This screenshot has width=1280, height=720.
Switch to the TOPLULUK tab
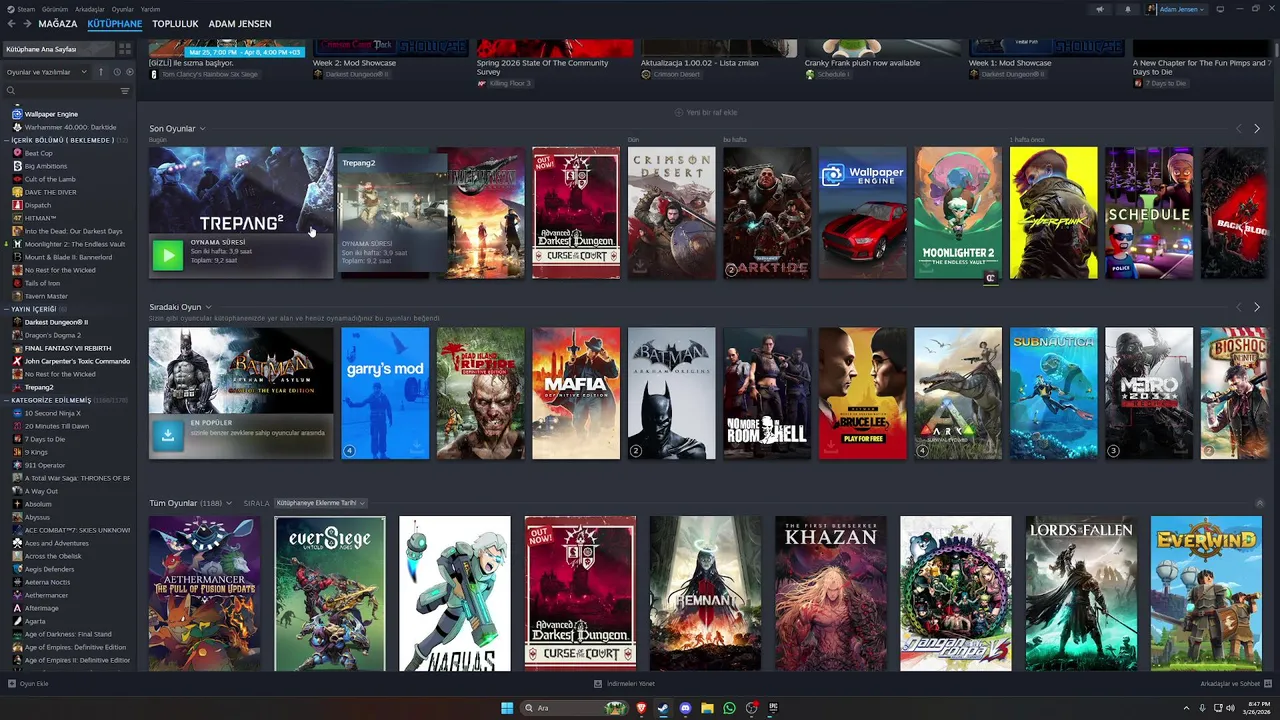click(x=175, y=23)
